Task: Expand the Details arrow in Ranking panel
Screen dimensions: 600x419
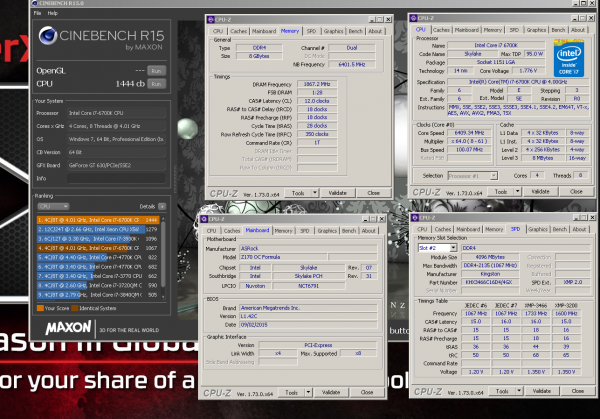Action: 160,205
